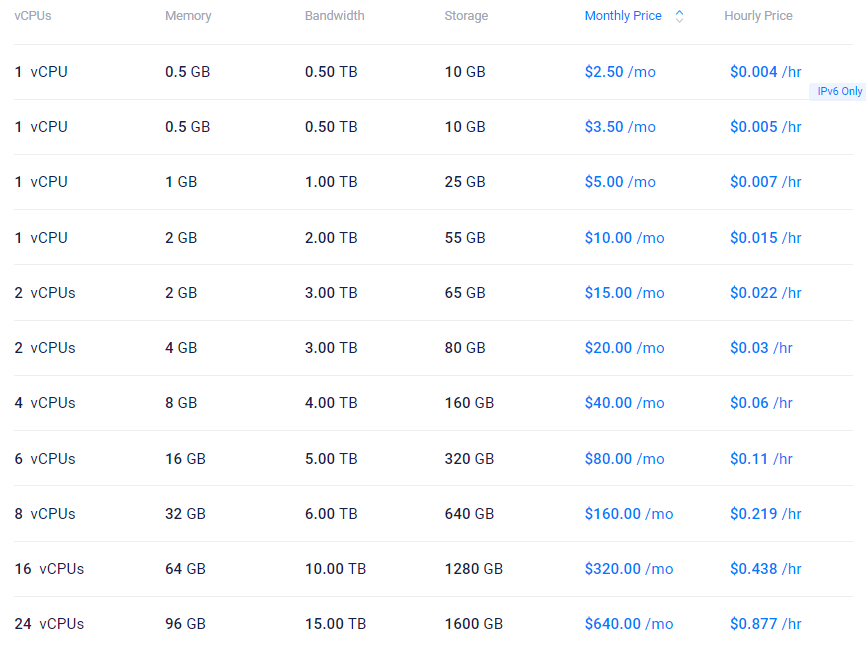The height and width of the screenshot is (649, 866).
Task: Choose the $80.00 /mo plan
Action: tap(624, 459)
